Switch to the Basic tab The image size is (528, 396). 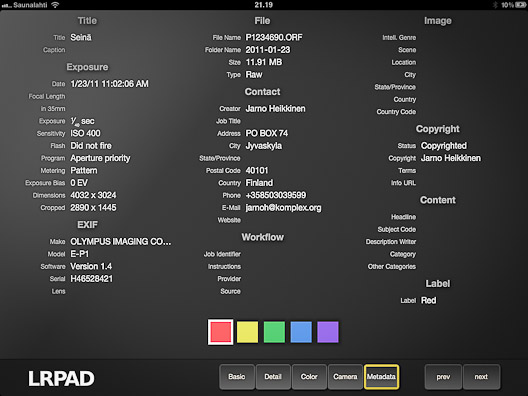point(237,376)
